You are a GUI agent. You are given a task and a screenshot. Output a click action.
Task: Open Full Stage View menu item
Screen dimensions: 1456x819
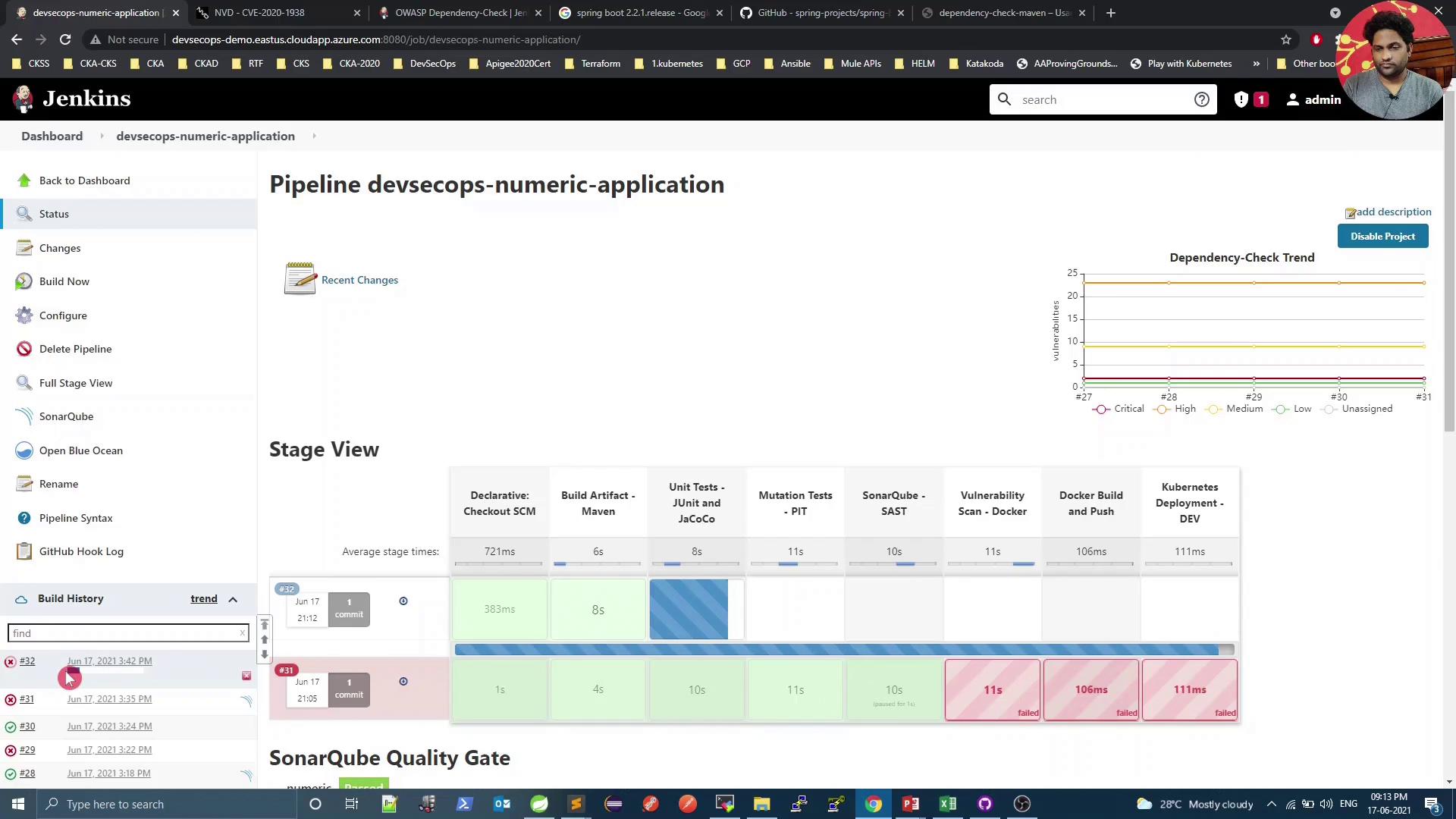[76, 383]
